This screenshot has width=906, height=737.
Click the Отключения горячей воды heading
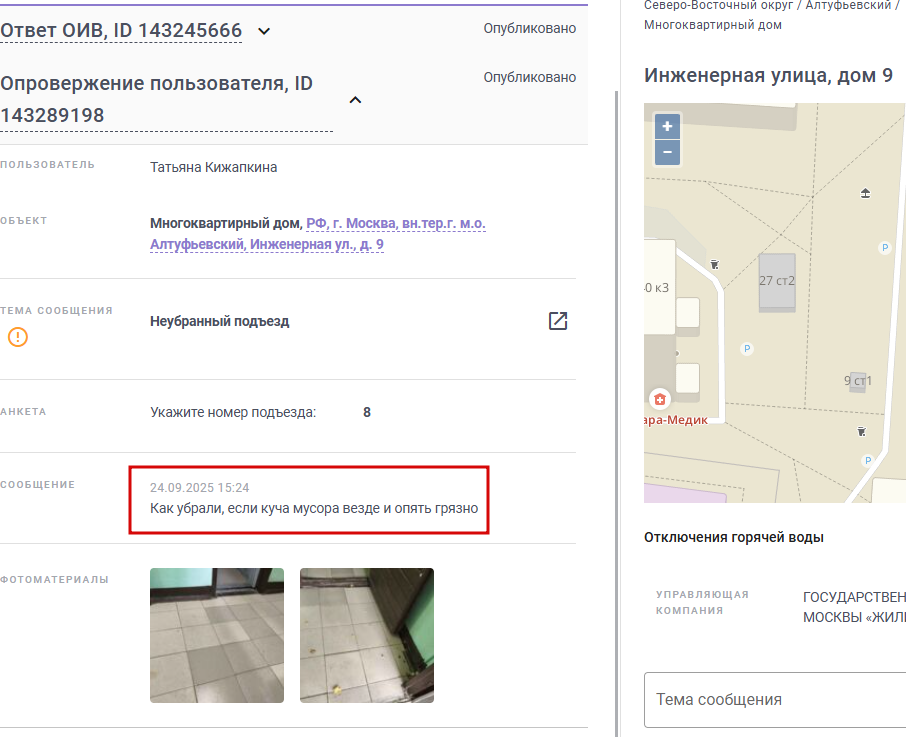734,538
